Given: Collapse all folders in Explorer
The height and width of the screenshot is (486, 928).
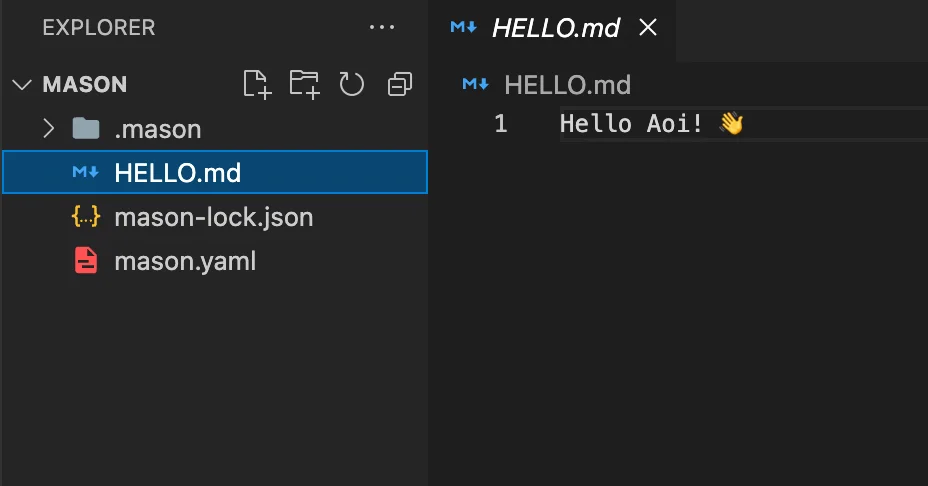Looking at the screenshot, I should (400, 84).
